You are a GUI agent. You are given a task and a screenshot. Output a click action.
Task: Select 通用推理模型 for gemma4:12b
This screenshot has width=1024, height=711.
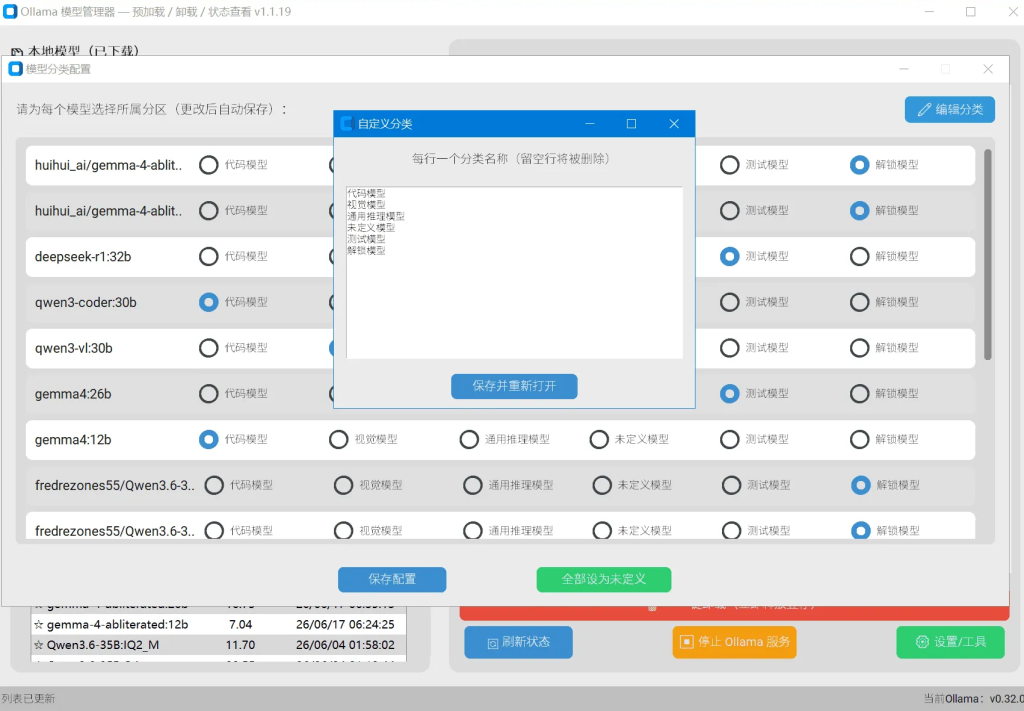coord(469,439)
